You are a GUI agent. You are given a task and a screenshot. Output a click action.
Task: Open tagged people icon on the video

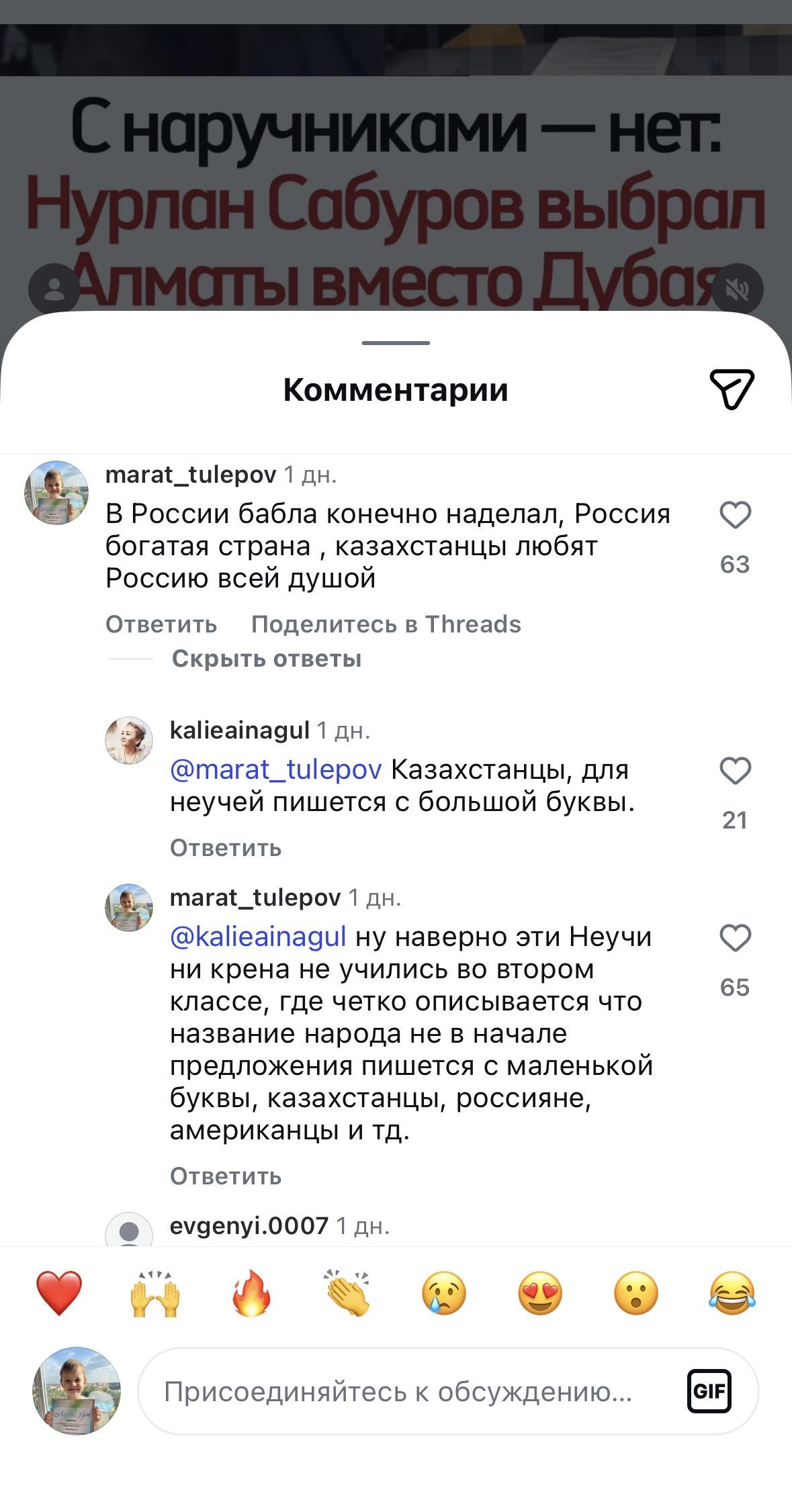click(54, 289)
